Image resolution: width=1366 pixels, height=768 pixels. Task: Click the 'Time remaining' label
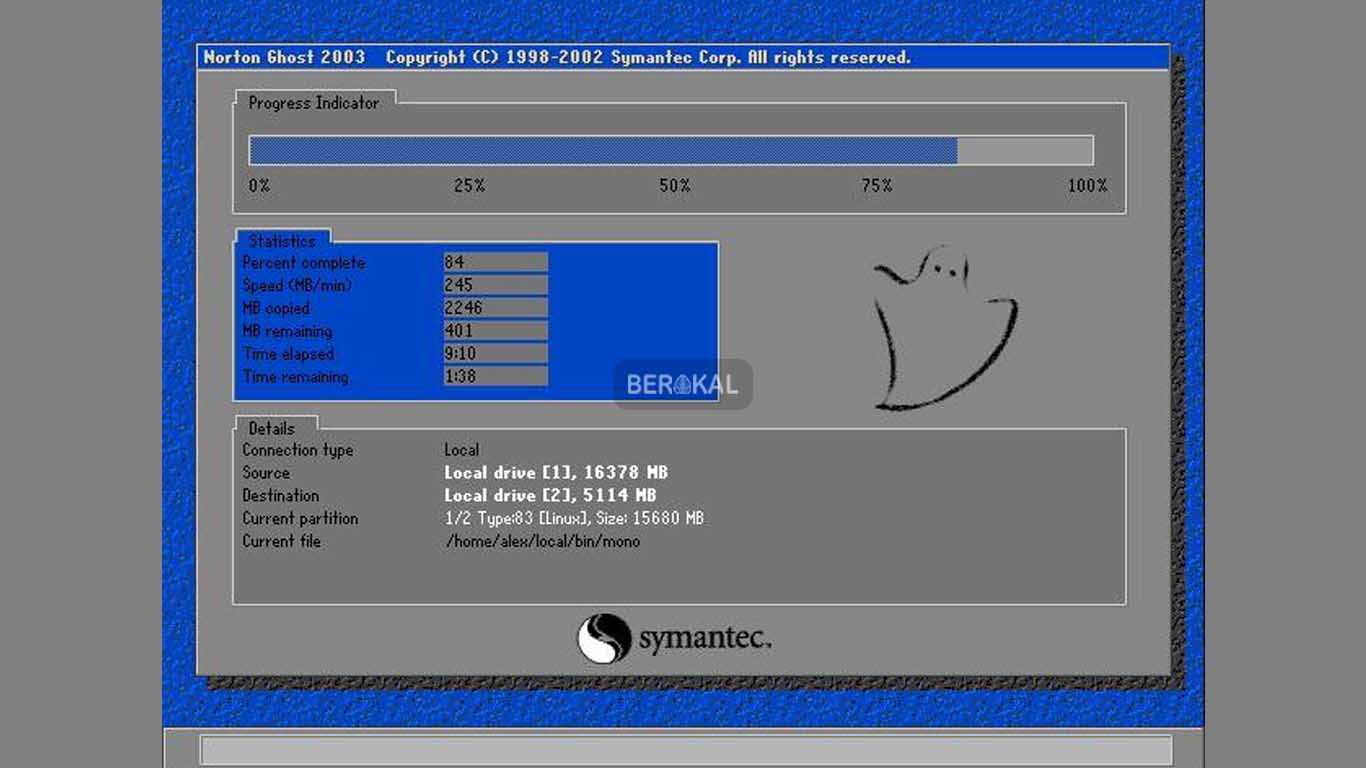point(295,377)
